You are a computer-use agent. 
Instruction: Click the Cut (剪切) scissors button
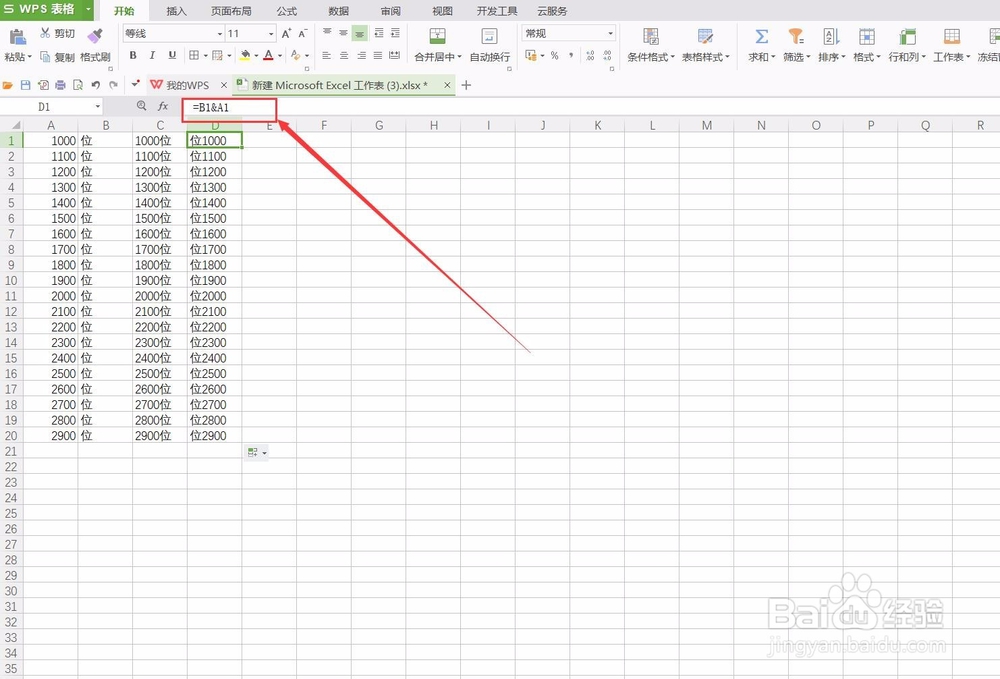point(57,33)
